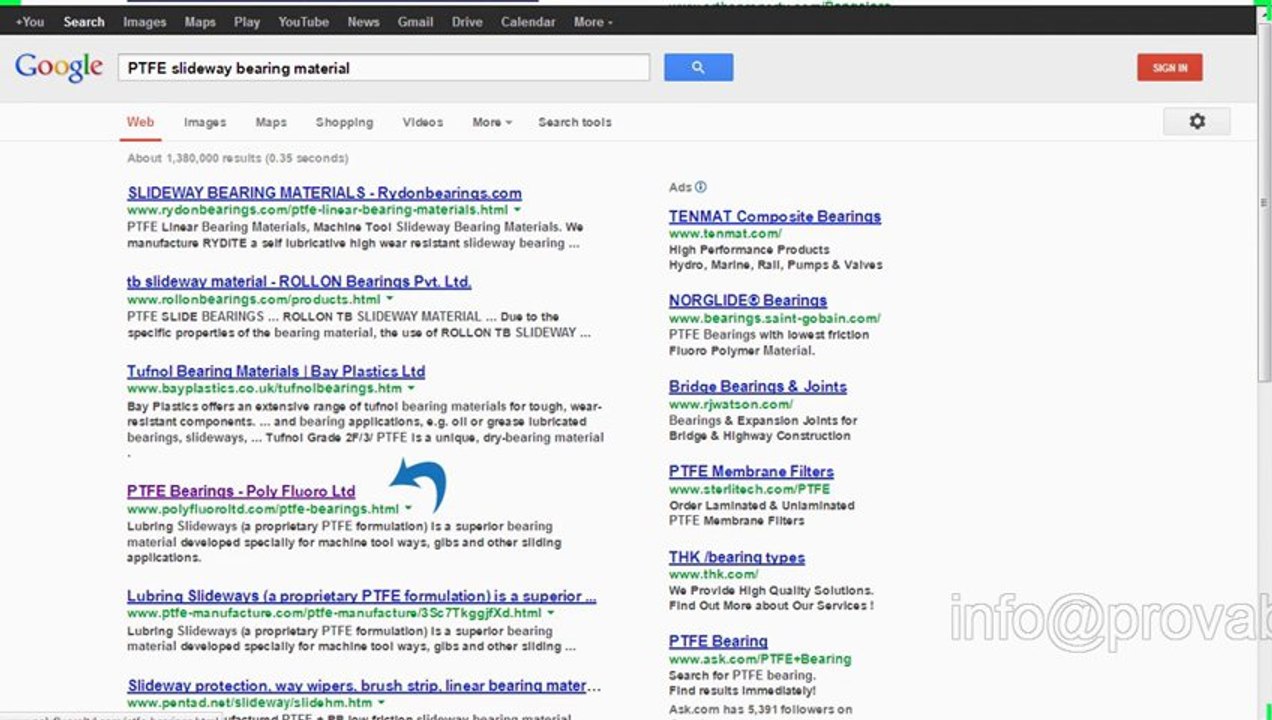Open Drive from the top bar
Screen dimensions: 1272x720
(x=467, y=21)
